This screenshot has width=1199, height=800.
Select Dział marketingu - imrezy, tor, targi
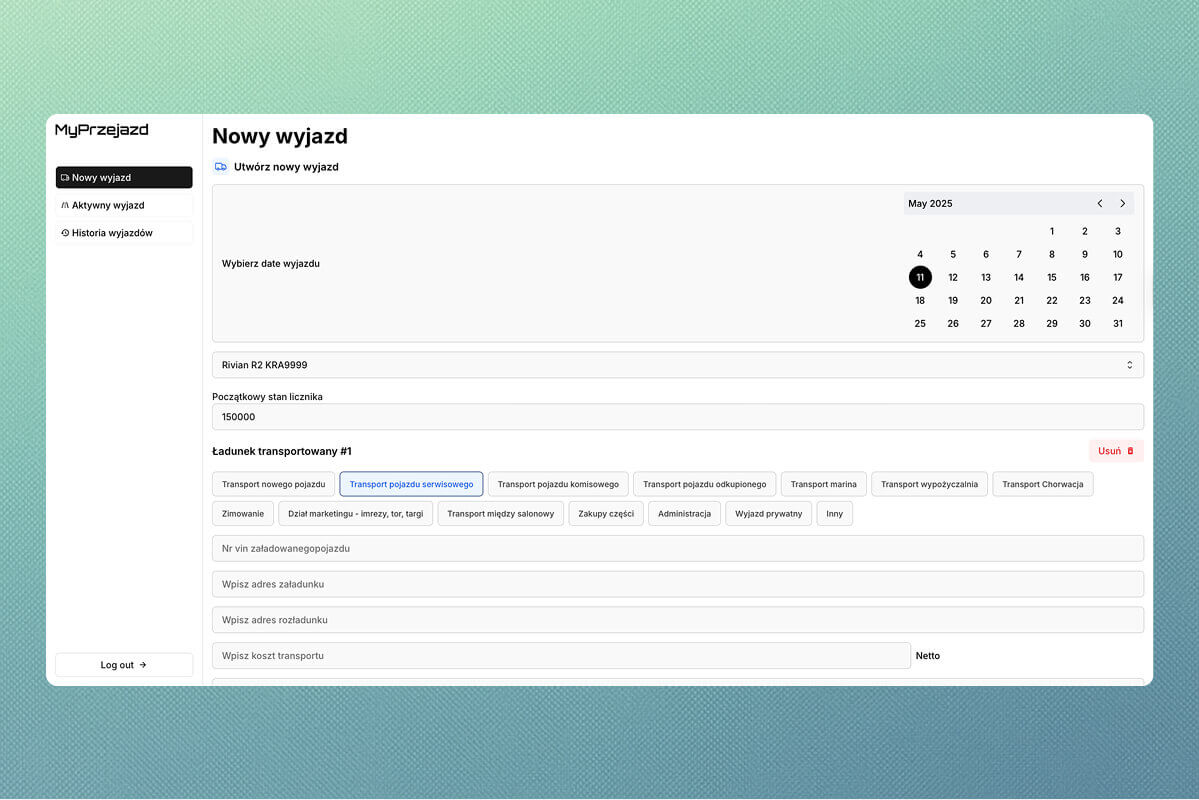click(356, 513)
